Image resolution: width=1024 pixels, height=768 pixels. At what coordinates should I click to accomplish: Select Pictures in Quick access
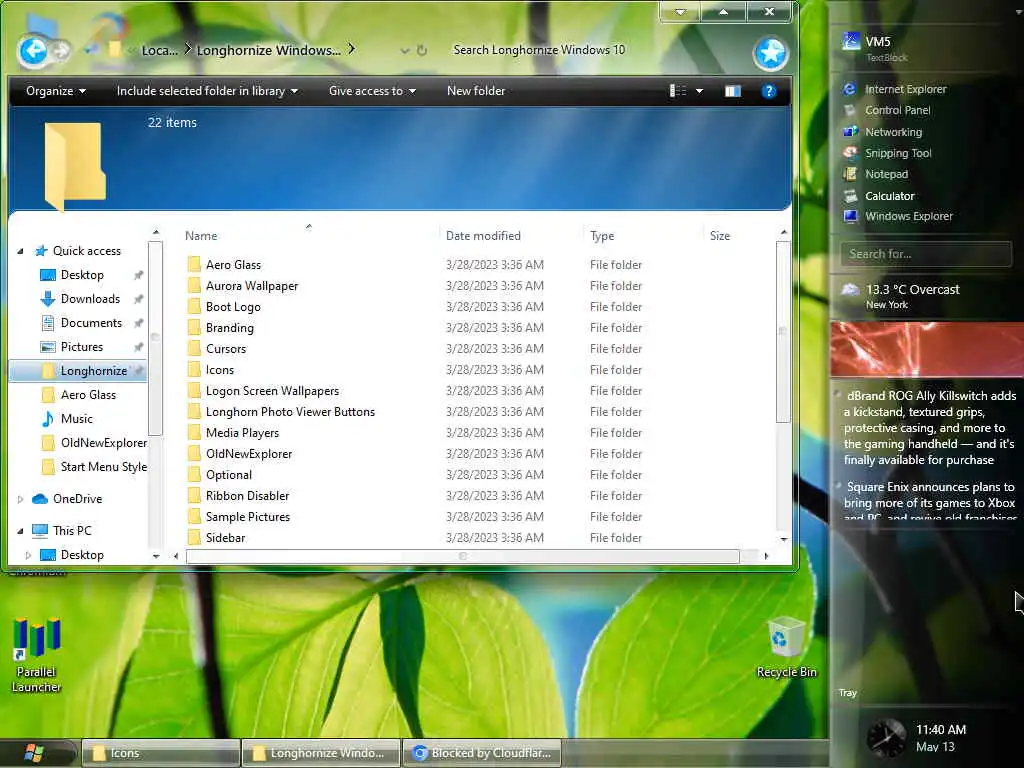click(x=82, y=347)
